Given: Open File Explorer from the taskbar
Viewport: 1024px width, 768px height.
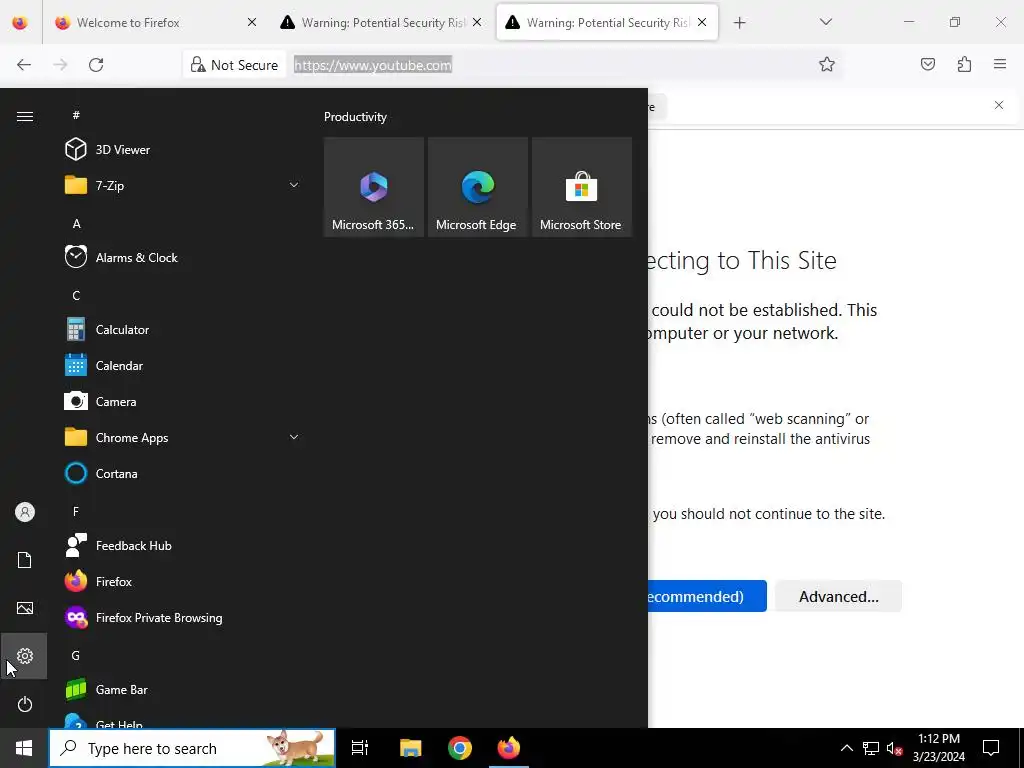Looking at the screenshot, I should tap(410, 748).
